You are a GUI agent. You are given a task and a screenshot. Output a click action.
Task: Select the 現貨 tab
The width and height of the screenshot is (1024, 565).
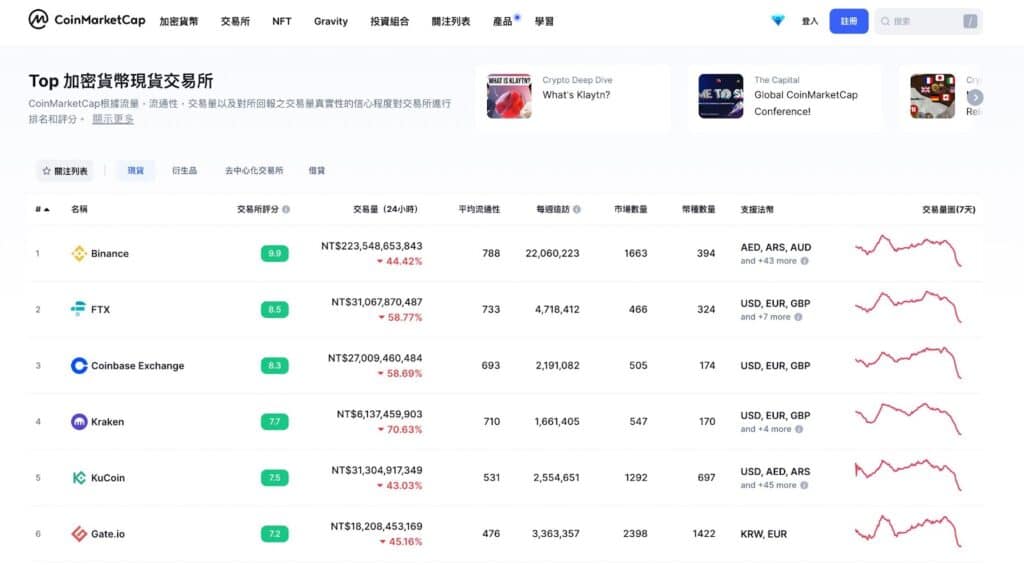[136, 170]
